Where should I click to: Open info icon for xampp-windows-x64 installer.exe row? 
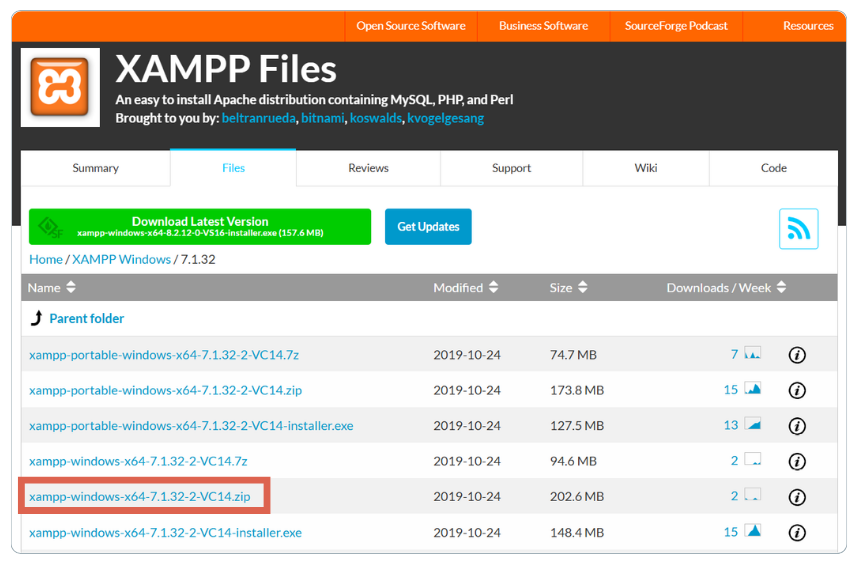(797, 532)
